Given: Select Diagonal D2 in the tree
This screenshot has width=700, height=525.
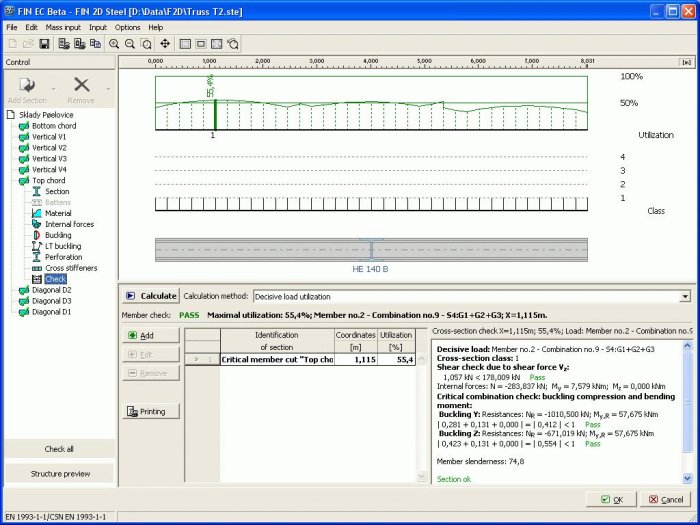Looking at the screenshot, I should [x=51, y=290].
